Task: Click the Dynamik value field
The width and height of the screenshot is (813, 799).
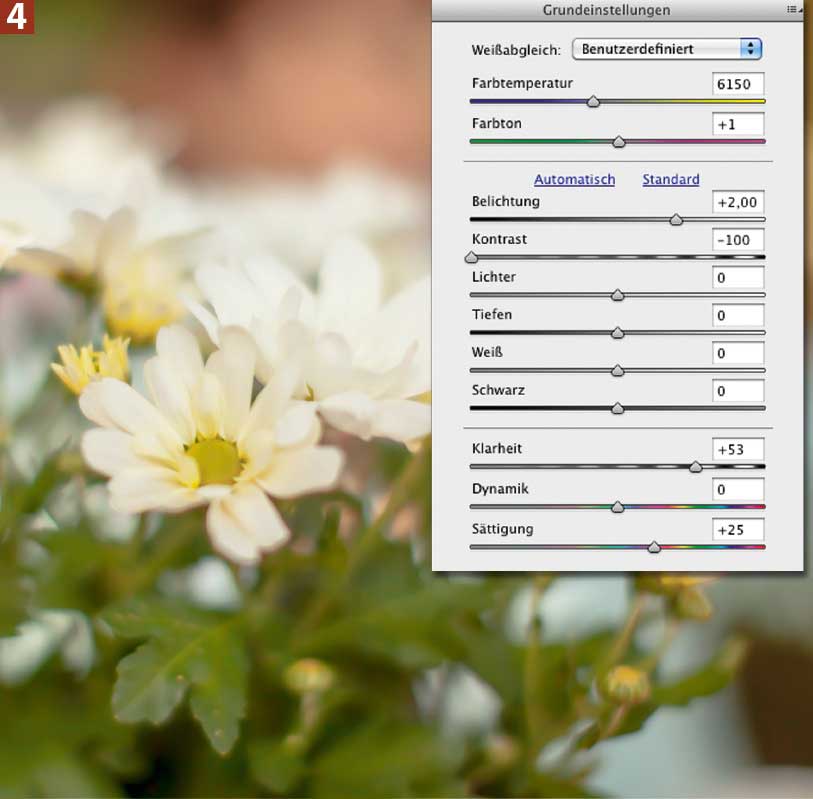Action: [x=738, y=489]
